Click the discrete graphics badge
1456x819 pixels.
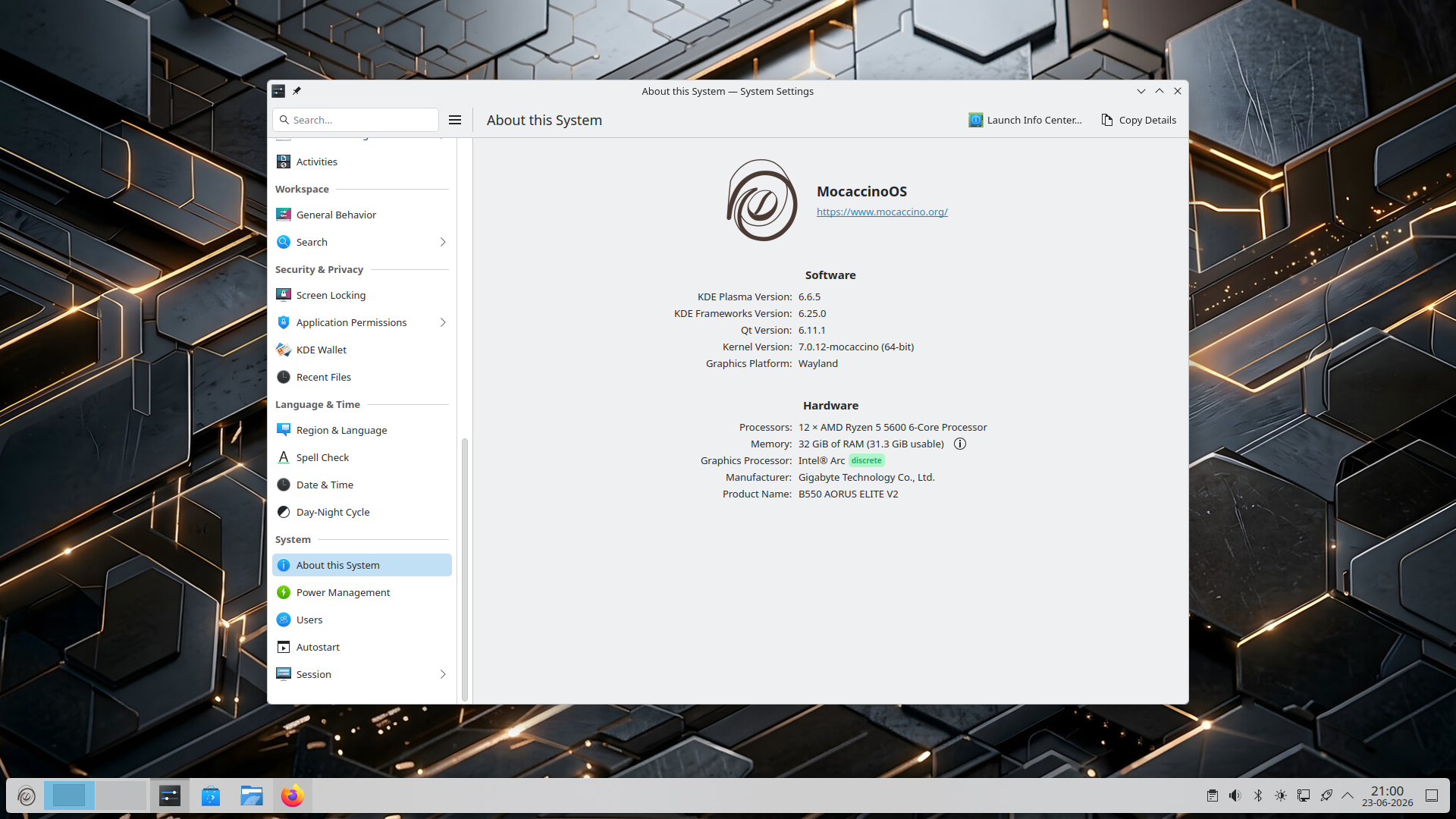pyautogui.click(x=867, y=460)
